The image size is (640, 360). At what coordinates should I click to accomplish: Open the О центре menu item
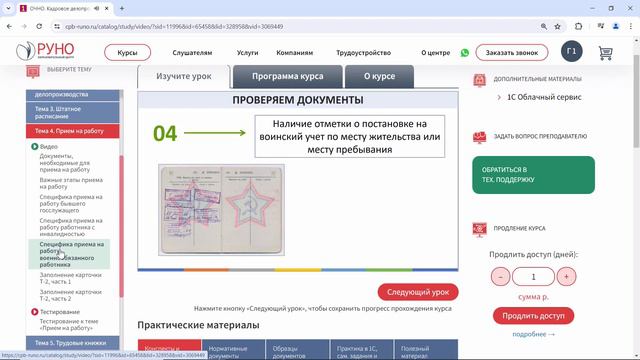pyautogui.click(x=436, y=53)
